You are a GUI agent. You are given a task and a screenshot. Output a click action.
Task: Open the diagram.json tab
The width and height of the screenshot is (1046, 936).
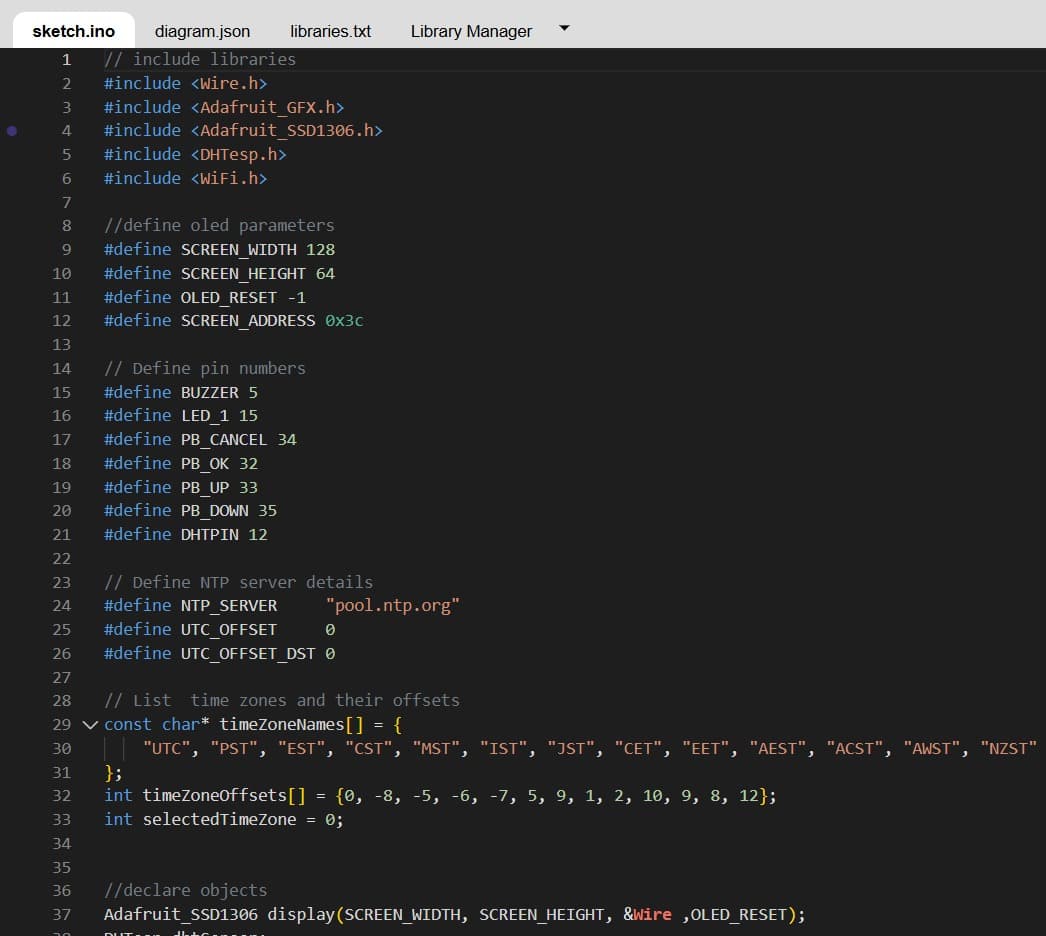point(202,31)
